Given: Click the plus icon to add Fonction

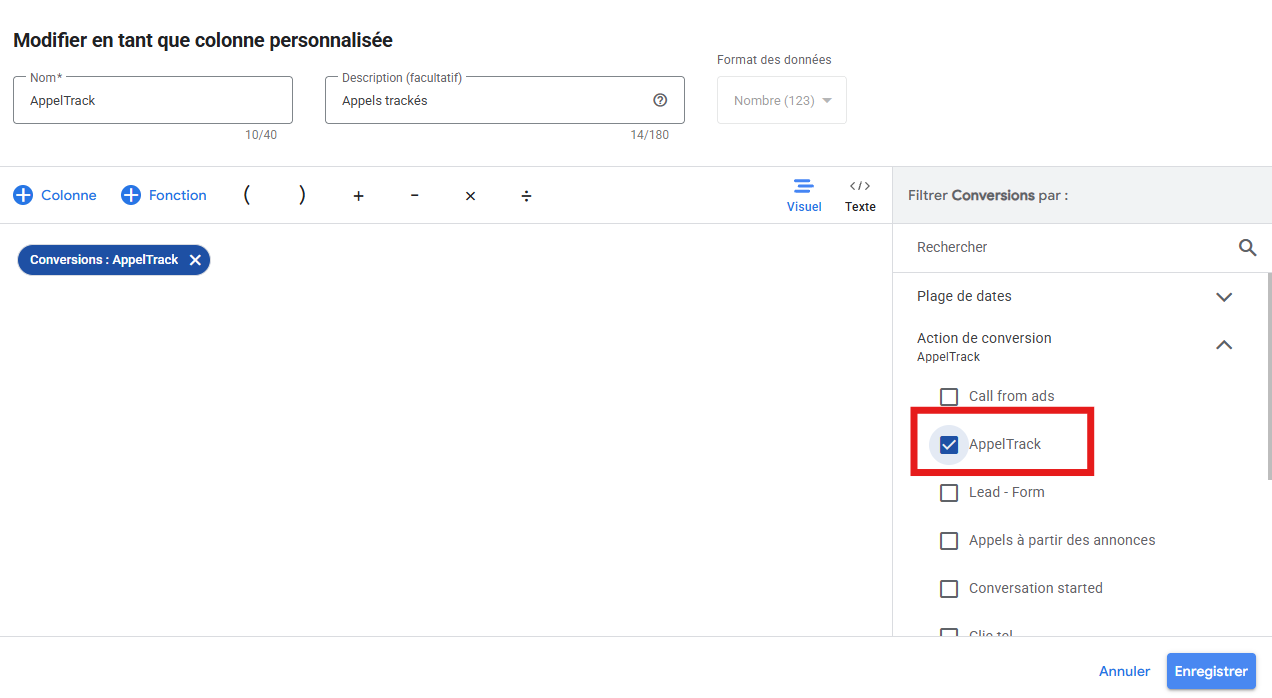Looking at the screenshot, I should click(131, 196).
